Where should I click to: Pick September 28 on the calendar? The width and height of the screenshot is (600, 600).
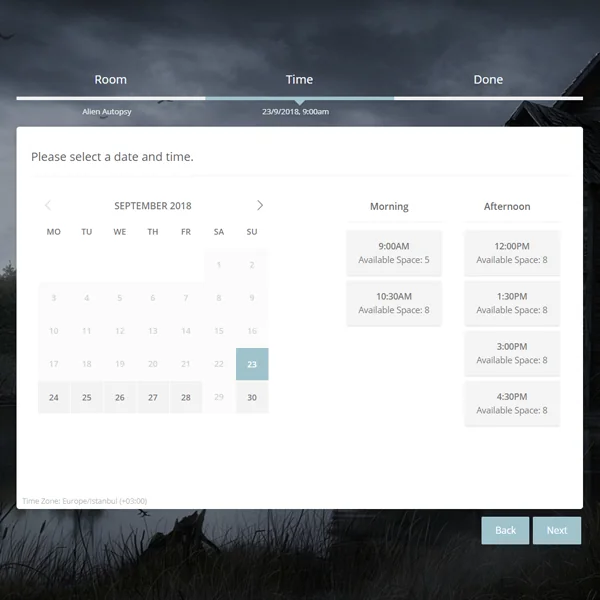tap(186, 397)
